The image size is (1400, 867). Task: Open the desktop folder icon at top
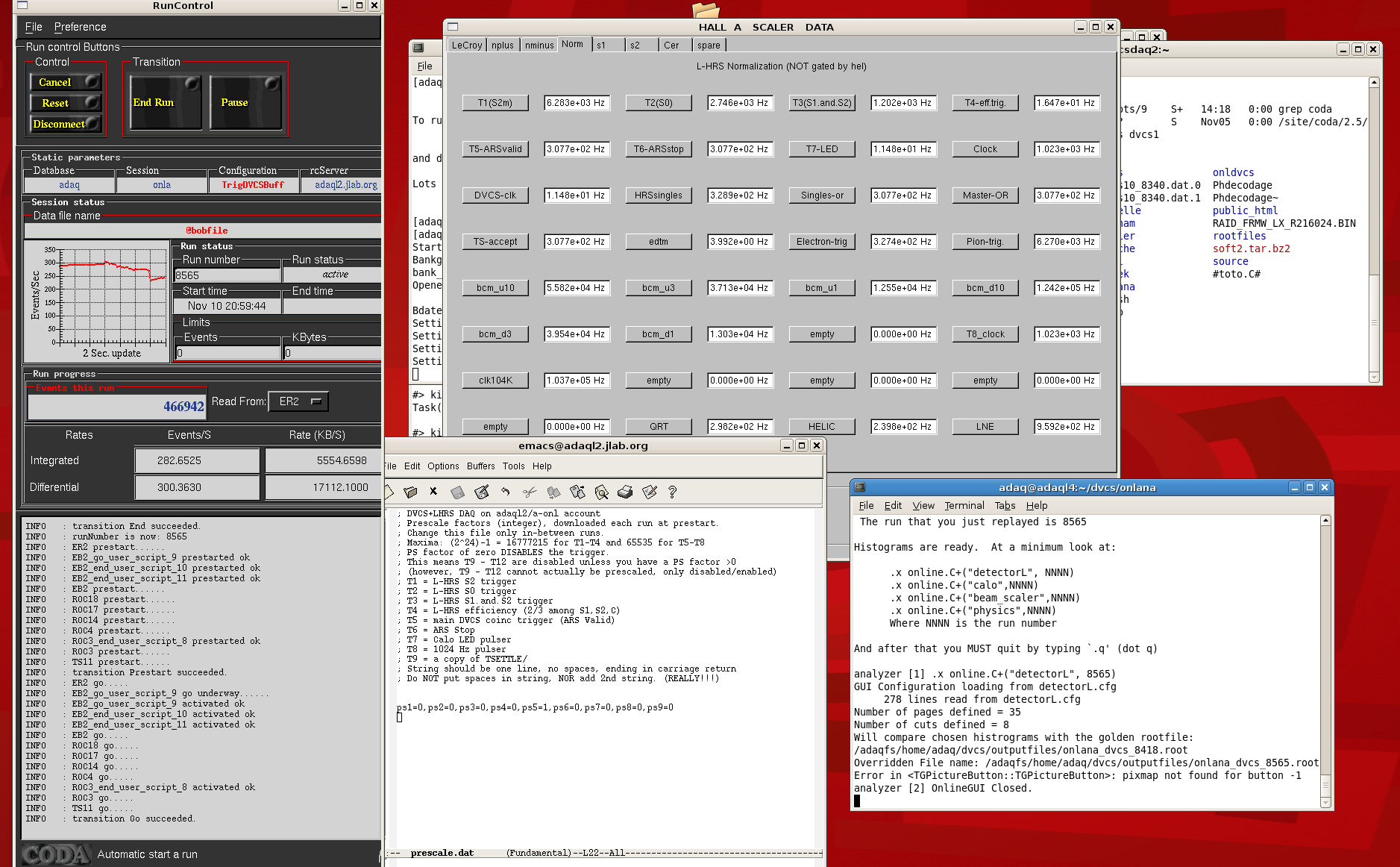click(x=706, y=9)
